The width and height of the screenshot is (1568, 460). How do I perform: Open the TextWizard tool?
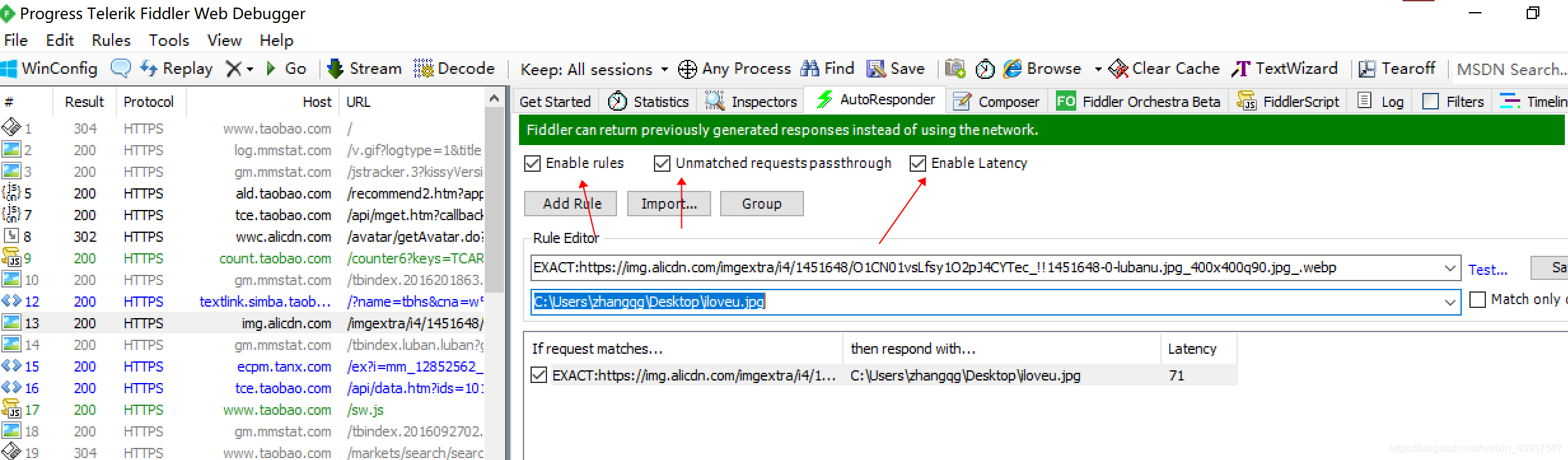coord(1285,68)
